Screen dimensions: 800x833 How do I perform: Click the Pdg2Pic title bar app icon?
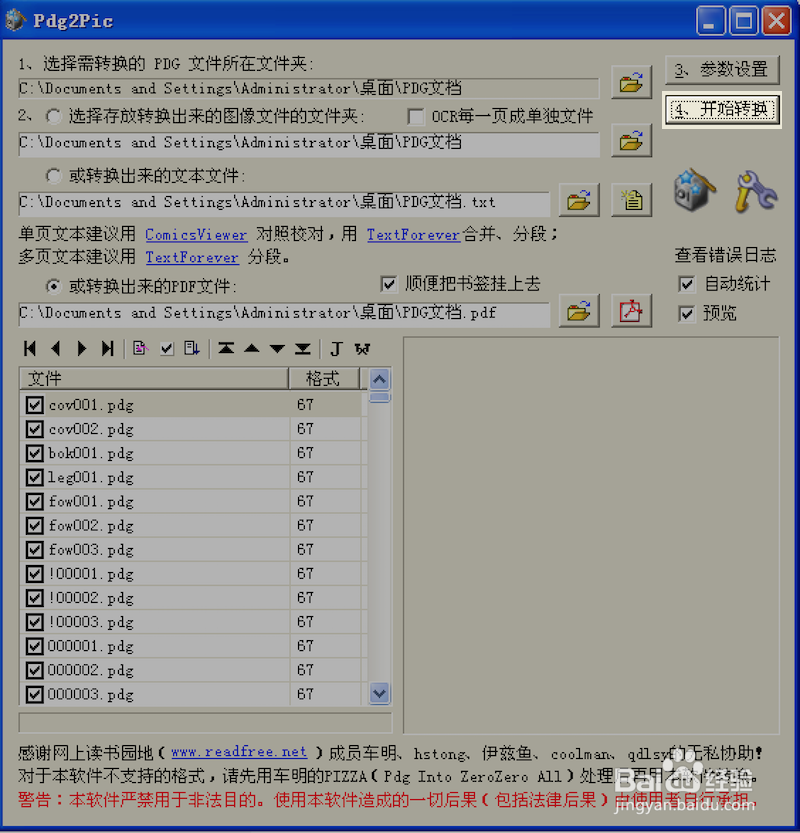tap(15, 21)
